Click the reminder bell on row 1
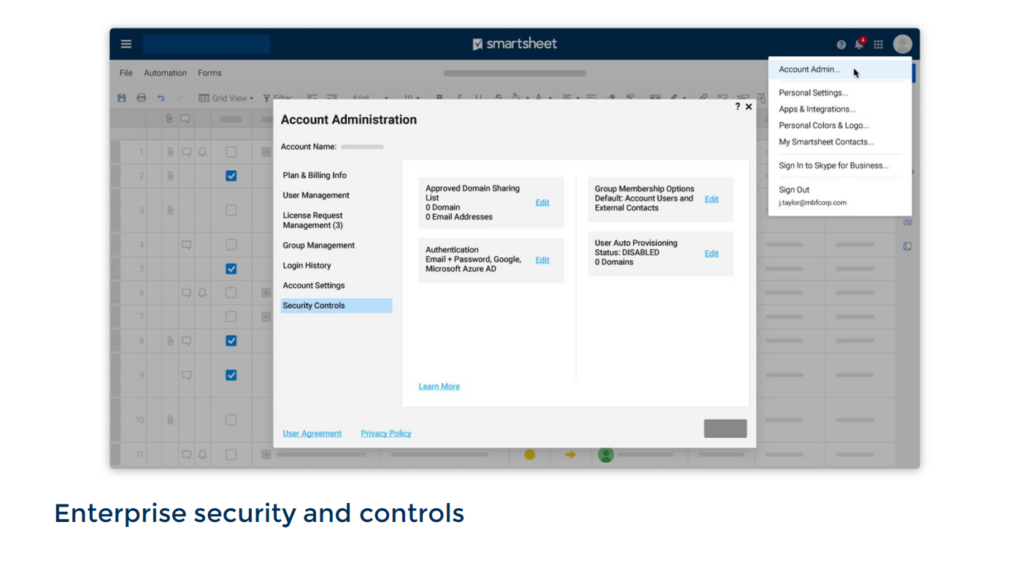 click(x=202, y=152)
